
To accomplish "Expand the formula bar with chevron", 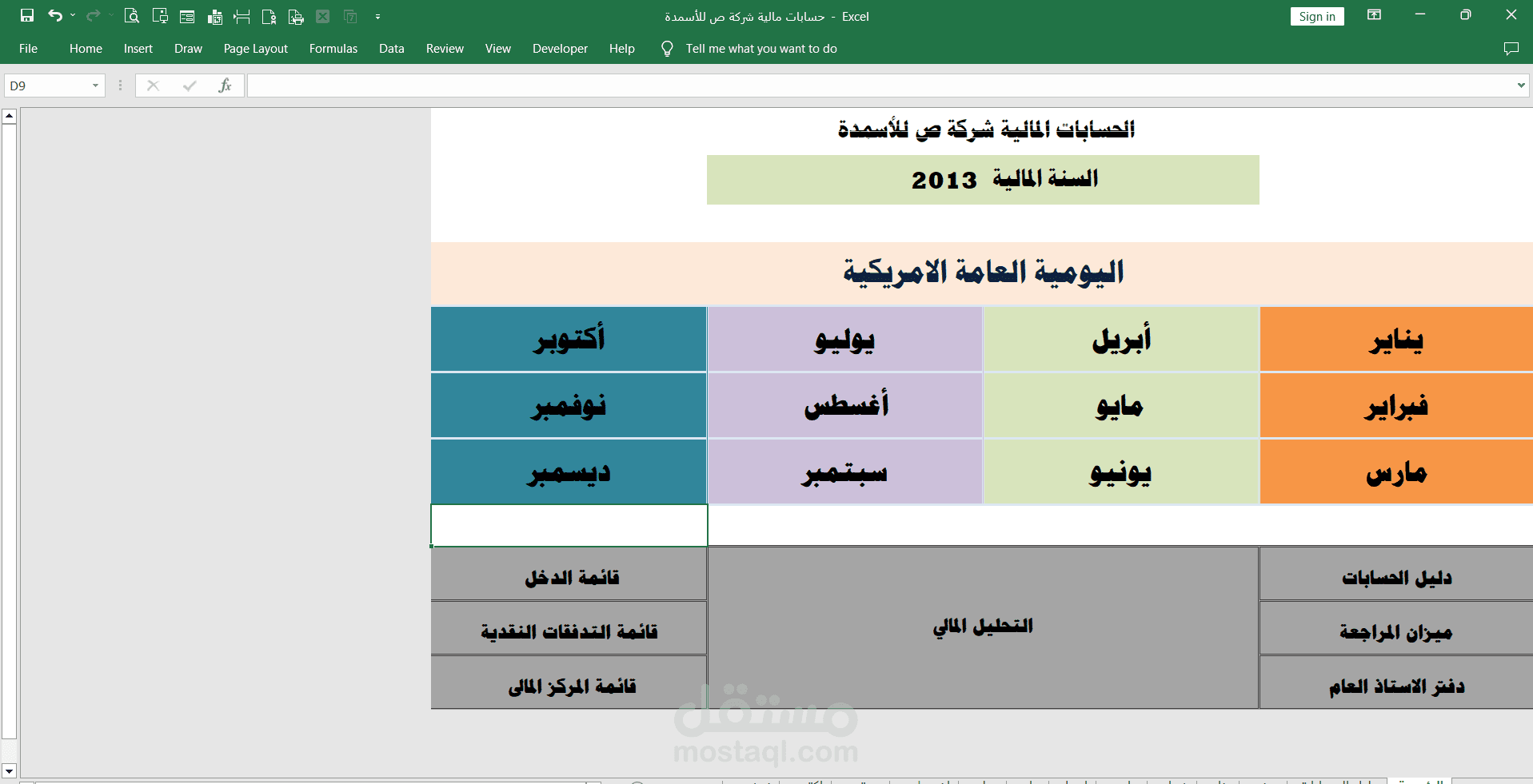I will pos(1521,86).
